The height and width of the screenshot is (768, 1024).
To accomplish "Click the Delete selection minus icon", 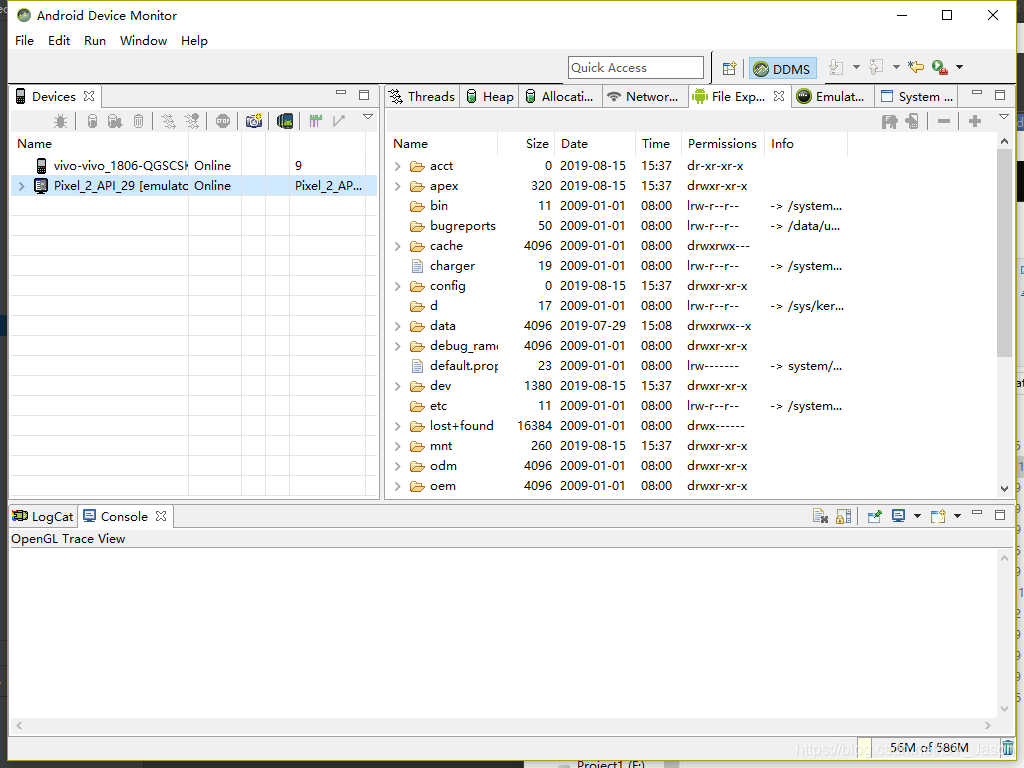I will [x=944, y=121].
